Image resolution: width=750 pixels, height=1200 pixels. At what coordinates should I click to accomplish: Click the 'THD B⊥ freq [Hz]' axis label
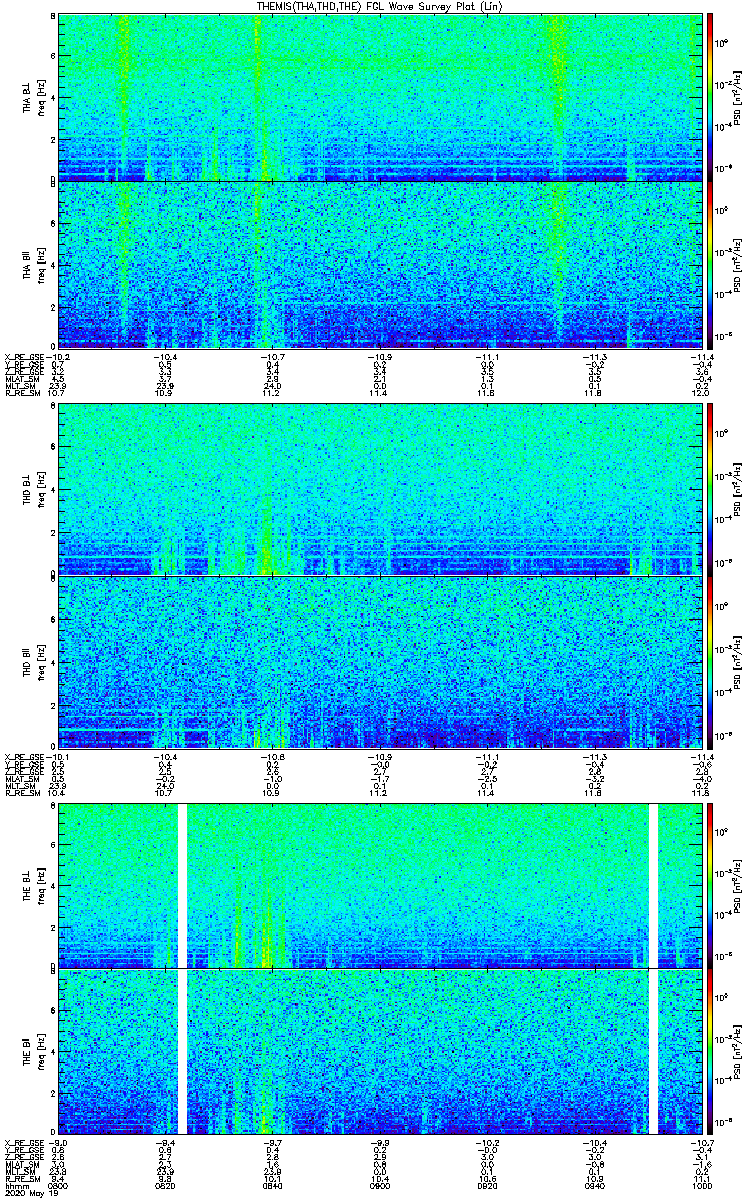[x=34, y=489]
